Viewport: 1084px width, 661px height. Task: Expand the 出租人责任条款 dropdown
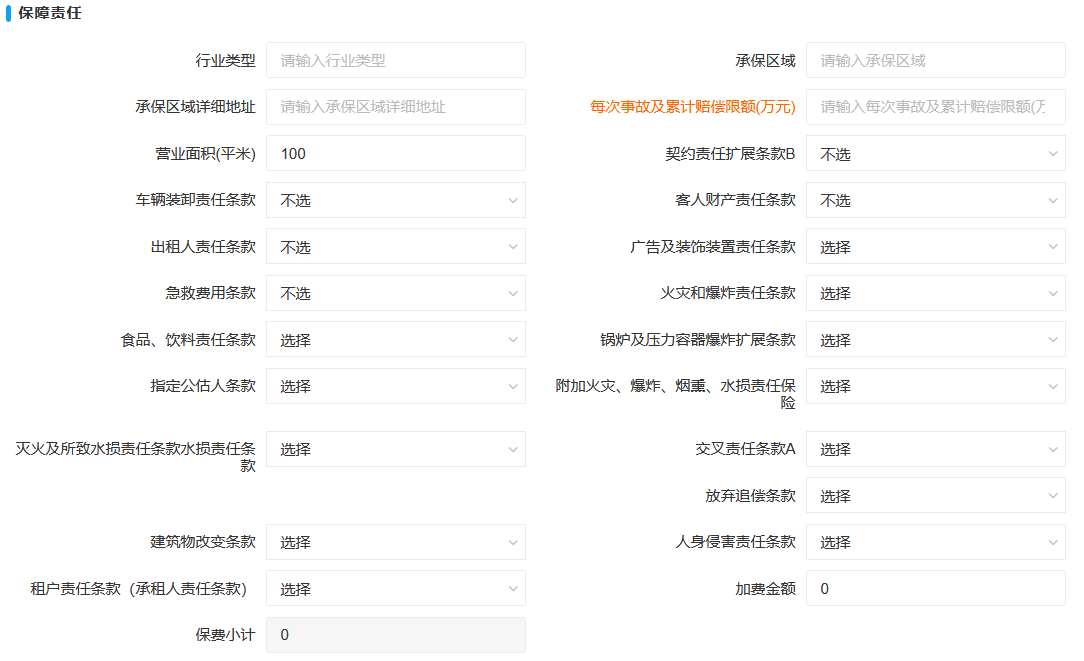click(x=395, y=246)
